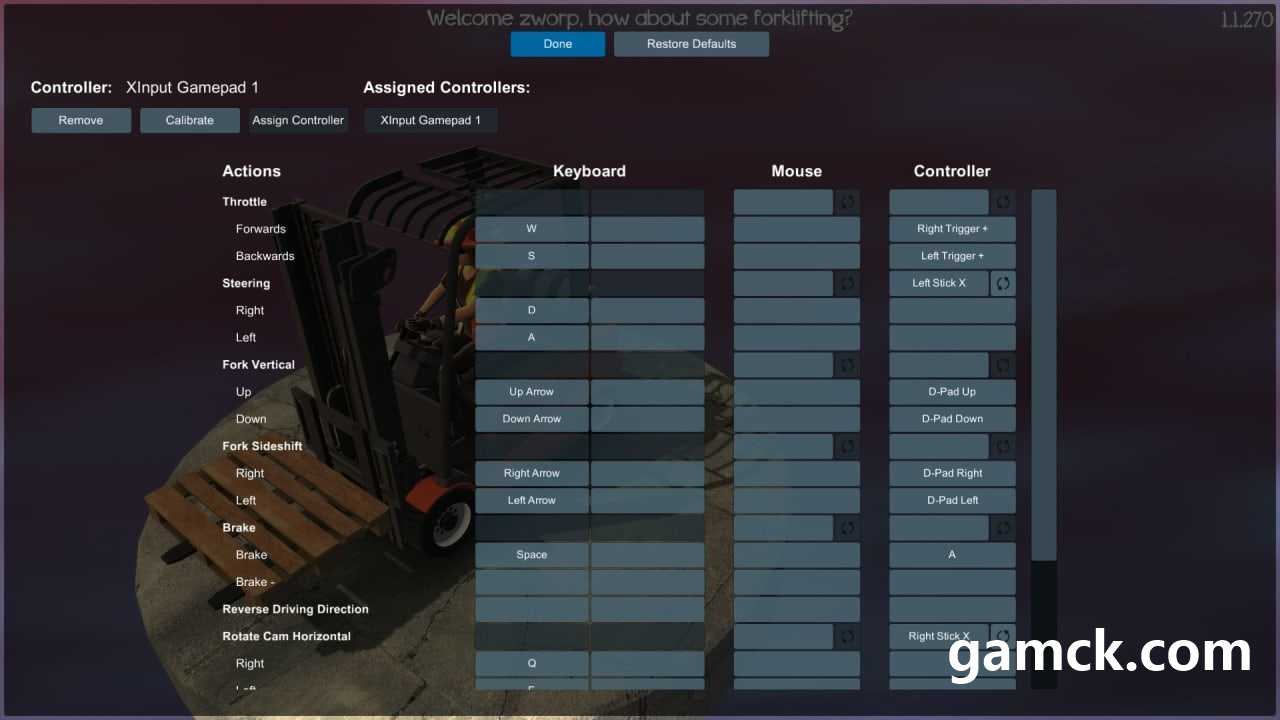Toggle invert icon for Mouse Steering axis

tap(847, 283)
